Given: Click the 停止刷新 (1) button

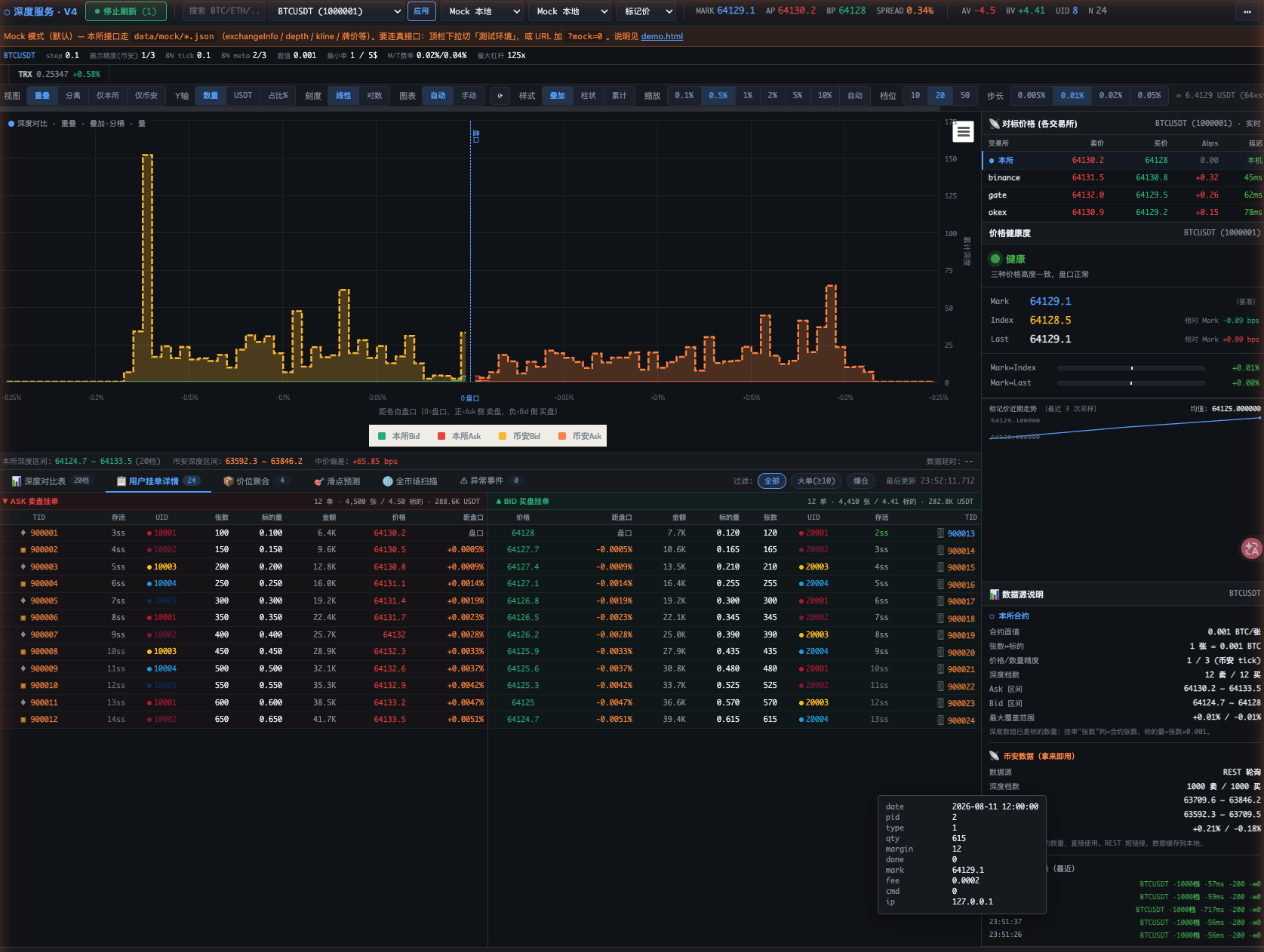Looking at the screenshot, I should point(126,11).
